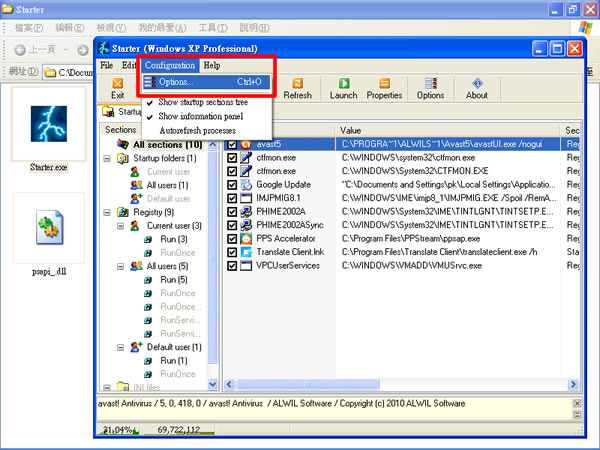Click the VPCUserServices entry icon
The height and width of the screenshot is (450, 600).
coord(246,266)
